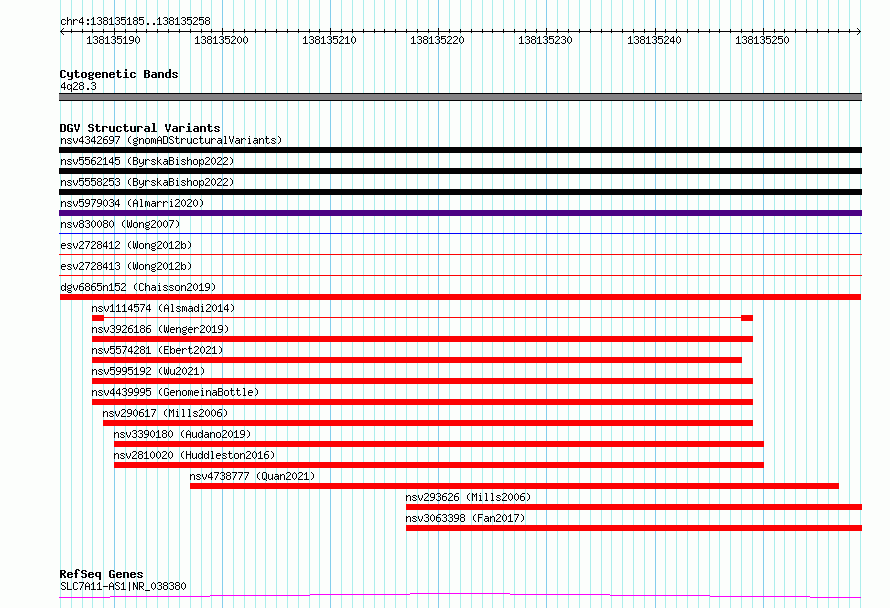Click ruler position 138135240
890x608 pixels.
(x=654, y=40)
